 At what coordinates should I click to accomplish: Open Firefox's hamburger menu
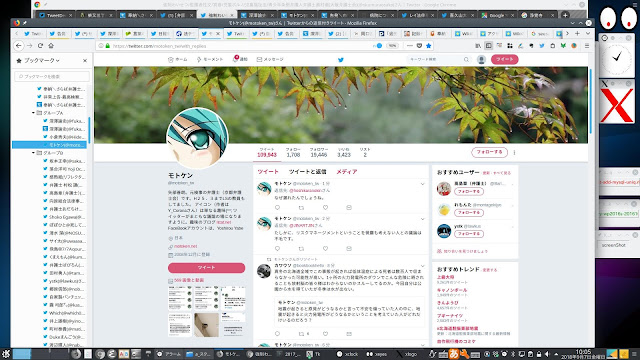587,46
